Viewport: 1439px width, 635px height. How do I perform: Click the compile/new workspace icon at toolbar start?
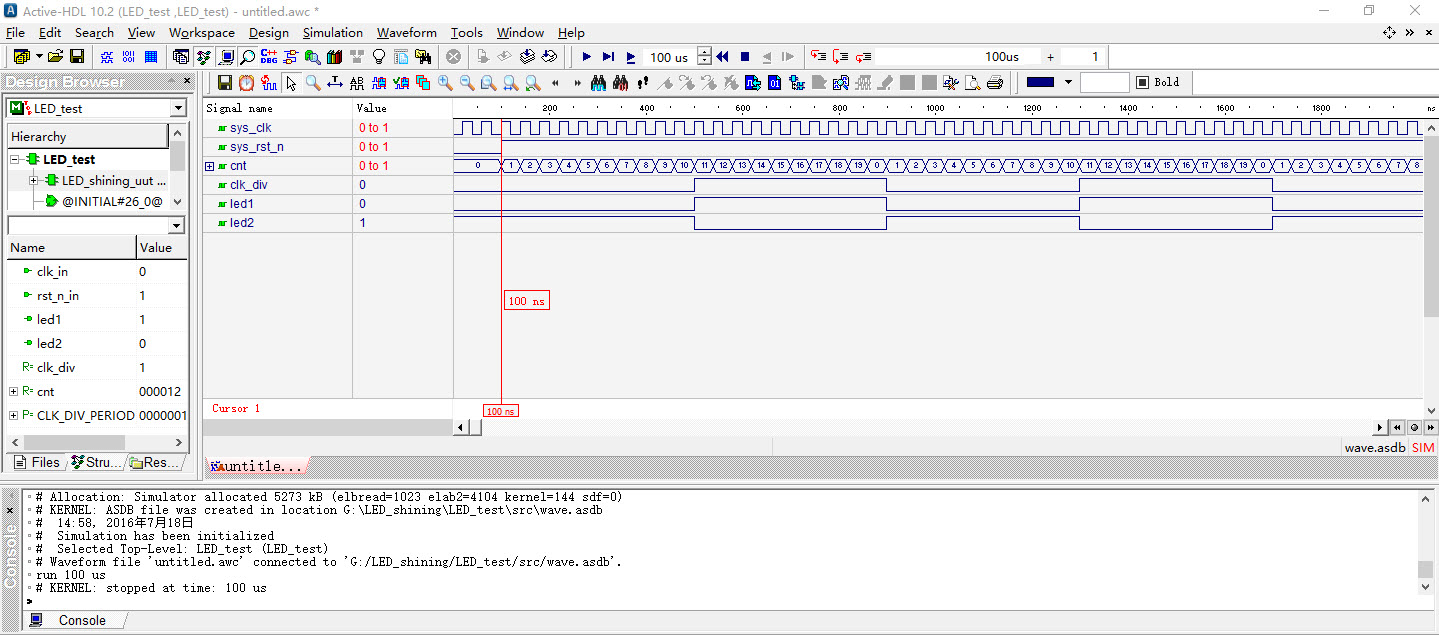(20, 57)
